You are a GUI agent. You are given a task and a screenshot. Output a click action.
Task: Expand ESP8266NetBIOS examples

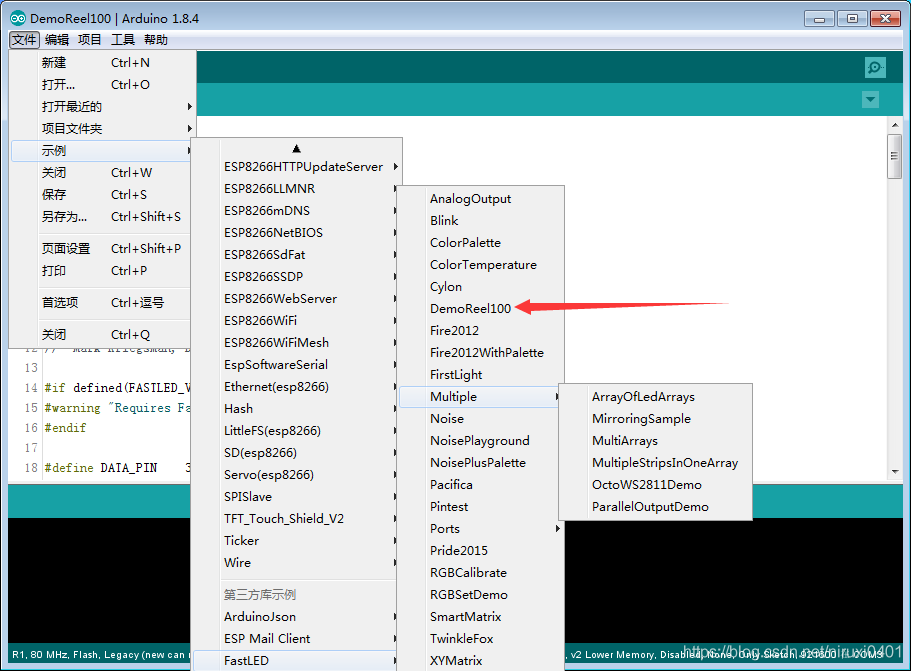click(x=296, y=233)
